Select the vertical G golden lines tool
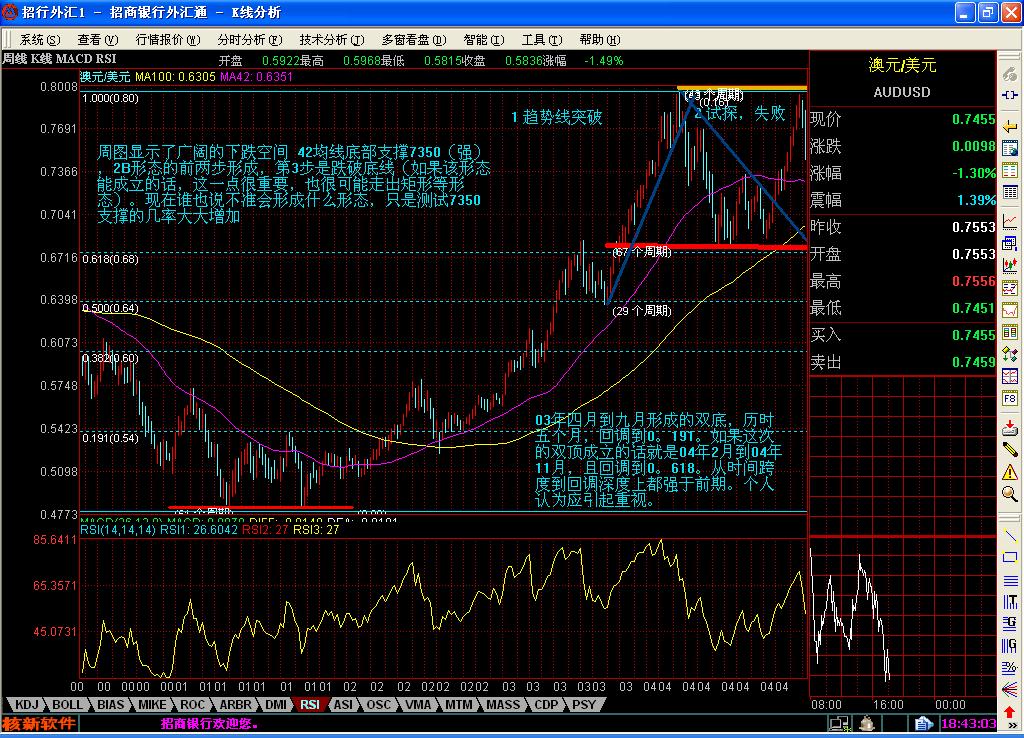Screen dimensions: 1024x738 coord(1010,645)
